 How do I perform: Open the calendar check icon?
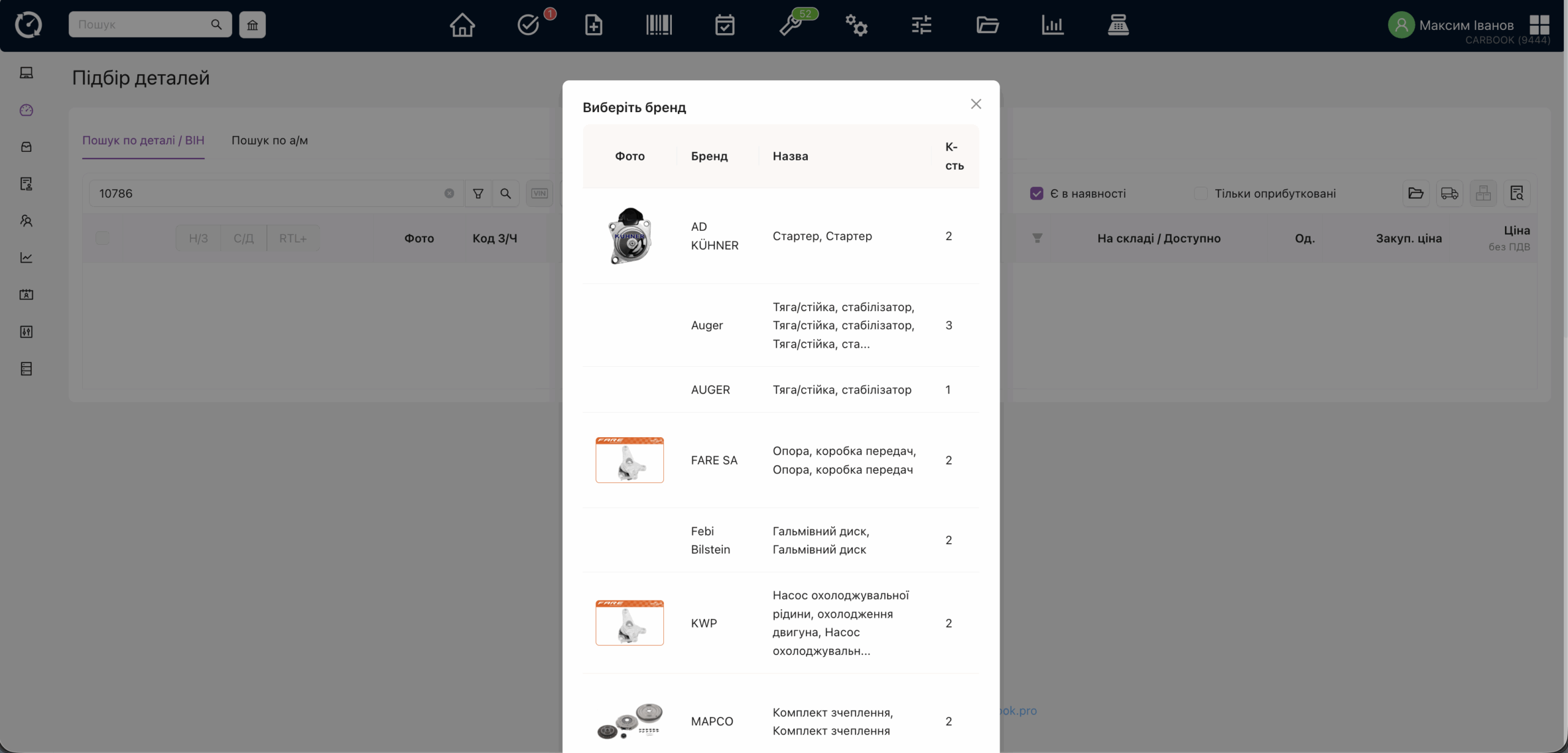coord(724,25)
